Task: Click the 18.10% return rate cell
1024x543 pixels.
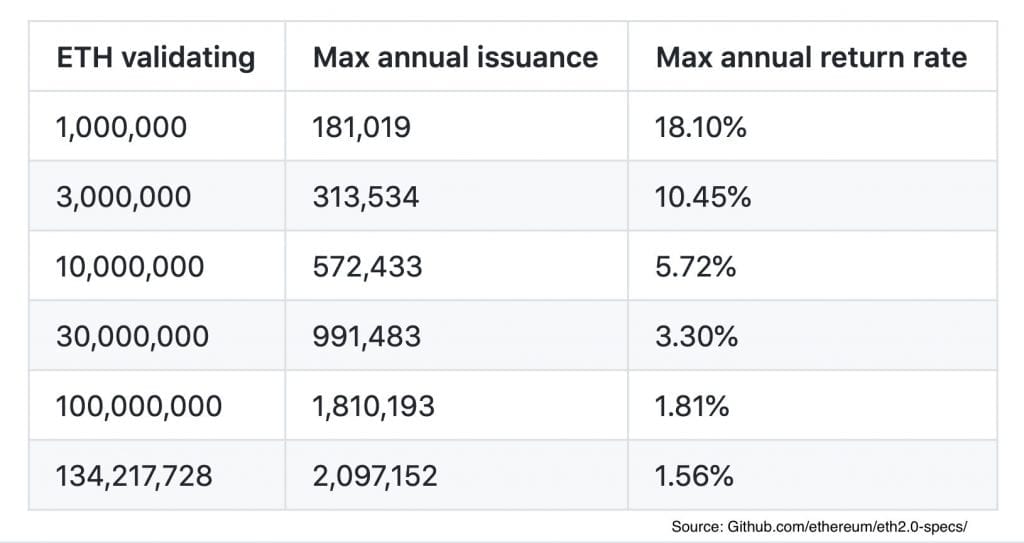Action: click(x=701, y=127)
